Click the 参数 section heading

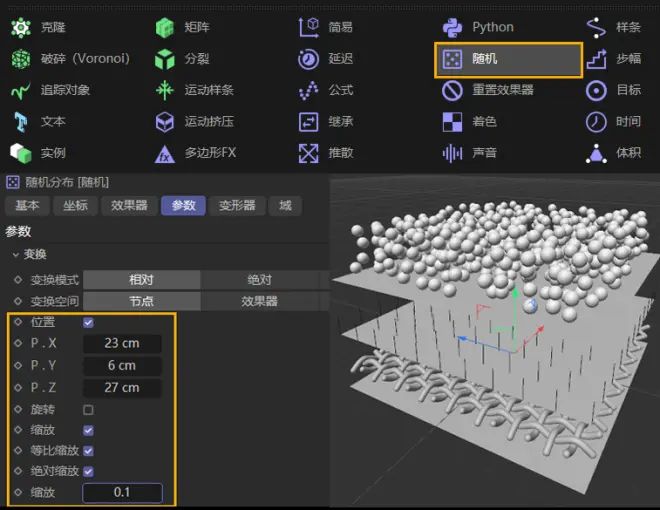coord(18,231)
